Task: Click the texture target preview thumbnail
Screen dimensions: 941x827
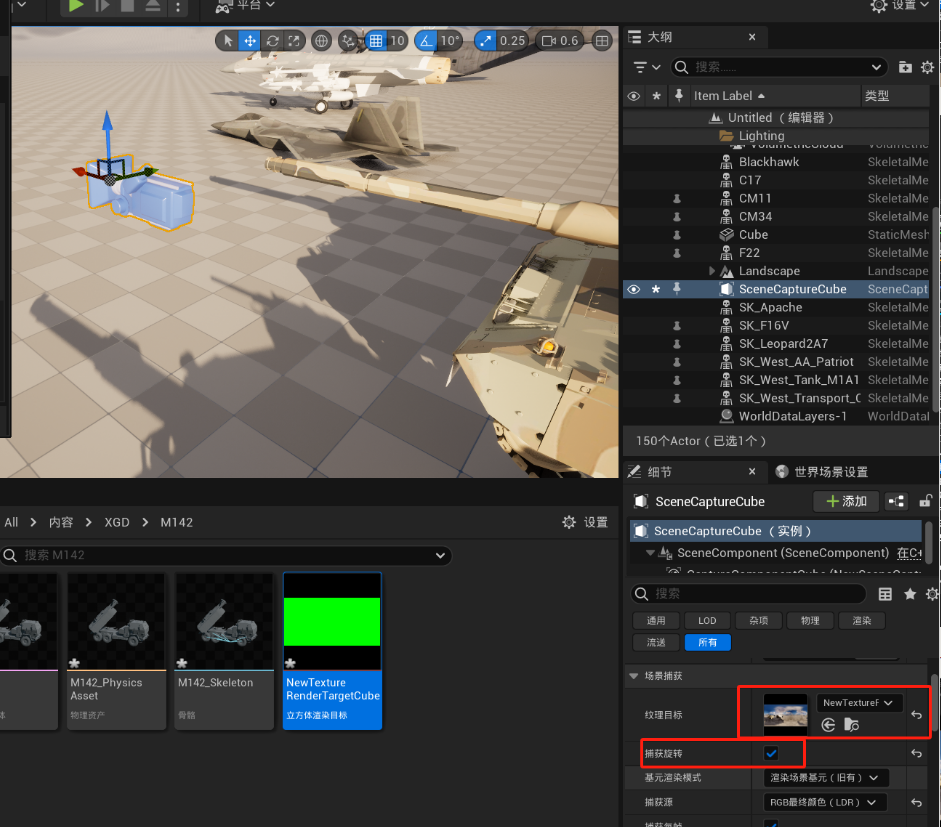Action: point(786,713)
